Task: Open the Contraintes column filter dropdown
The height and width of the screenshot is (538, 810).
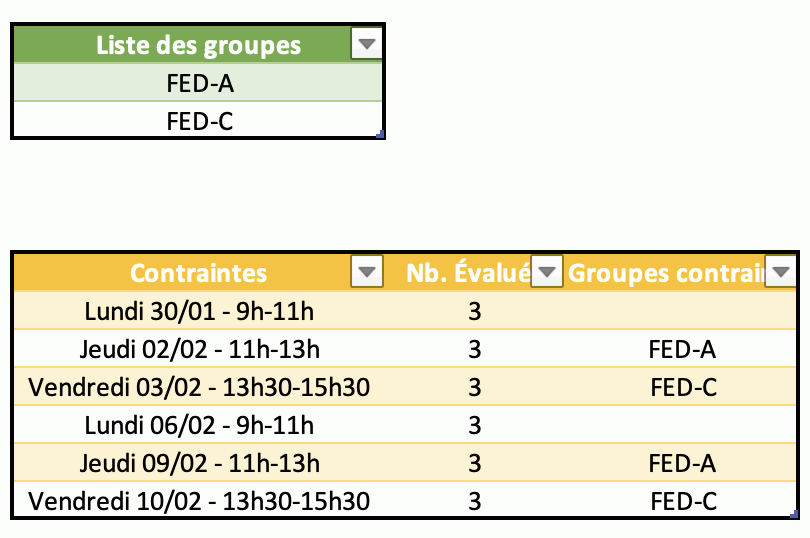Action: point(369,272)
